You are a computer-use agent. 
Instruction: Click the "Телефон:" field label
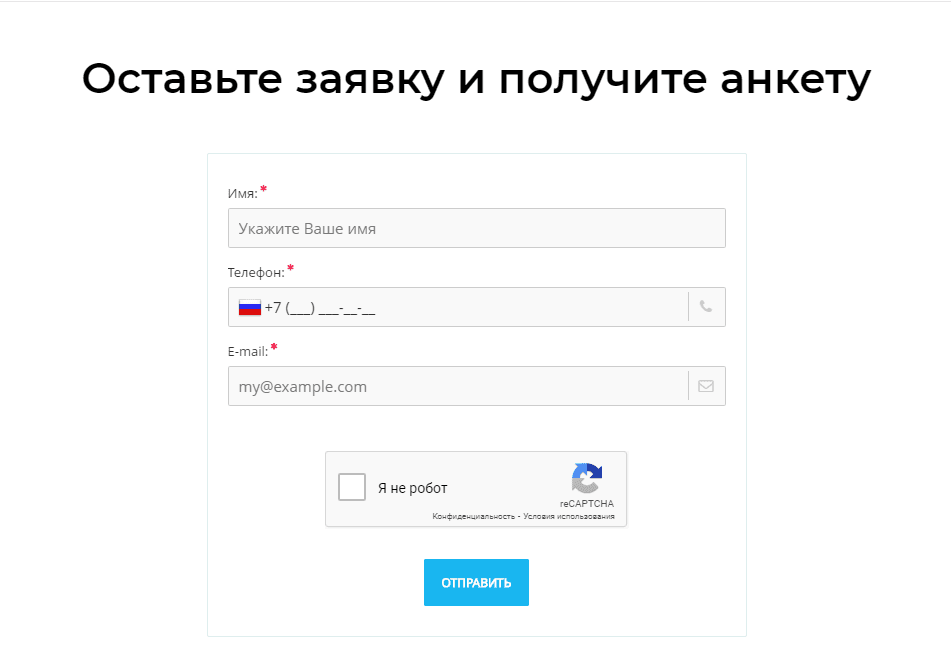[x=256, y=272]
